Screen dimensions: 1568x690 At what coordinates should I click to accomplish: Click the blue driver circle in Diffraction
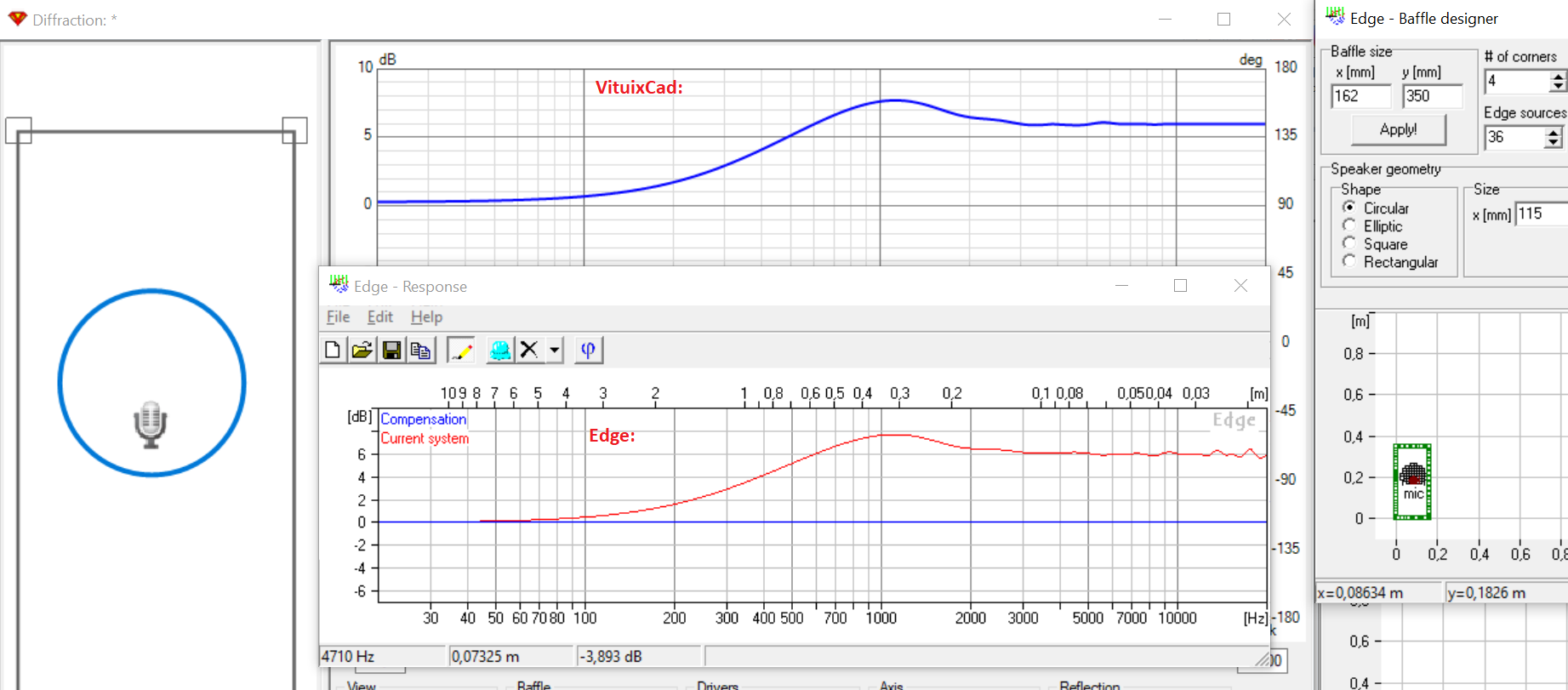tap(152, 383)
